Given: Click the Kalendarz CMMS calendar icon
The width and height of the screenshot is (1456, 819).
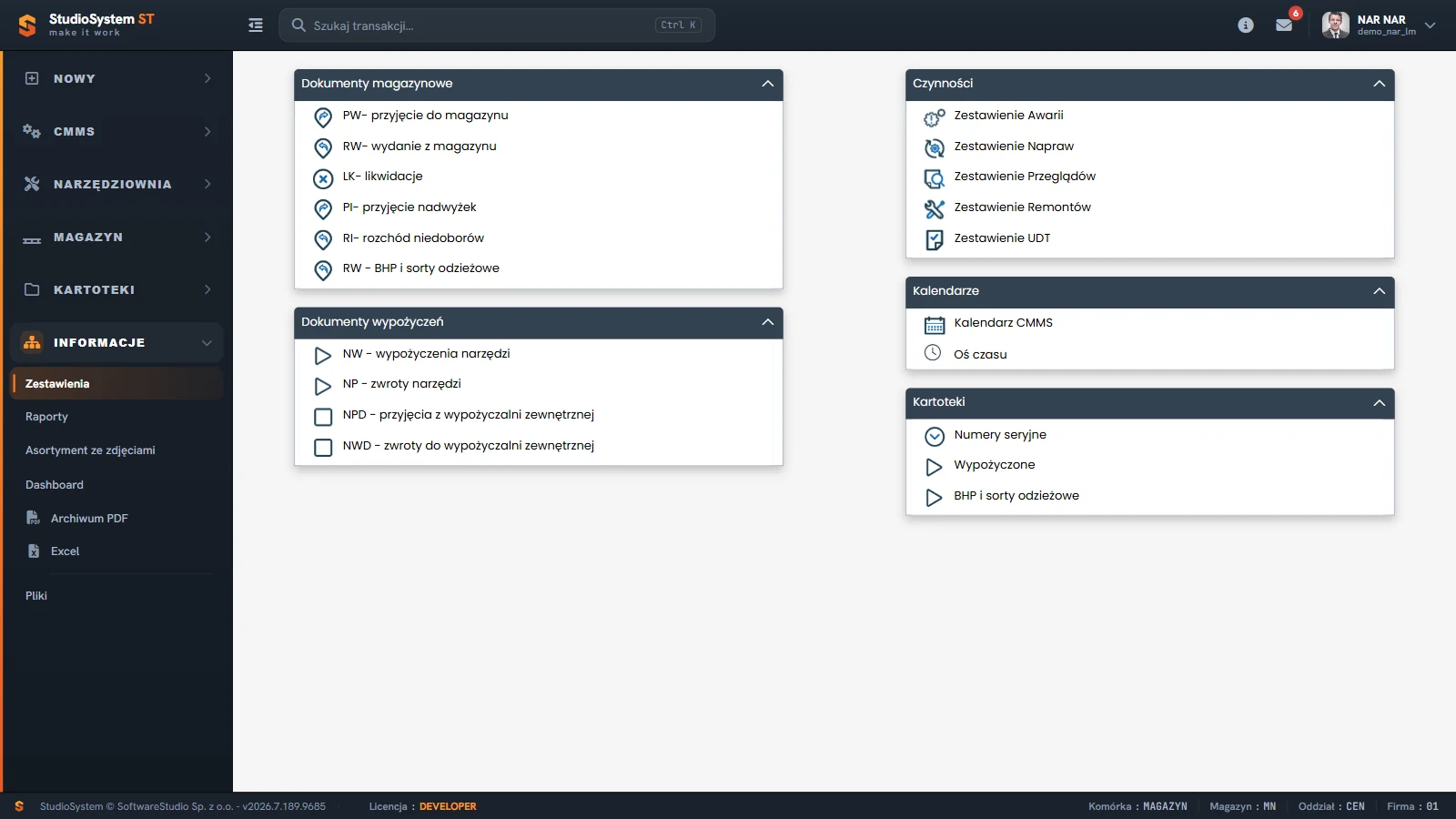Looking at the screenshot, I should pos(935,324).
